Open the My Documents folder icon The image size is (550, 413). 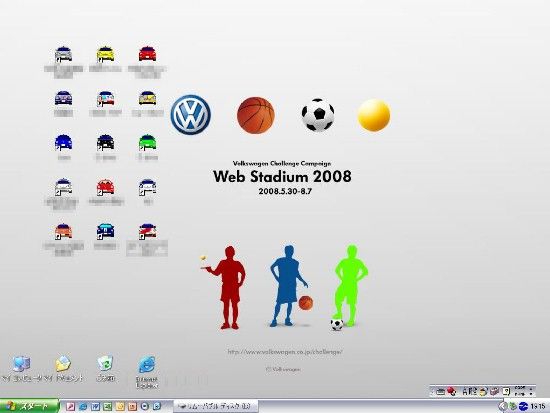coord(63,368)
